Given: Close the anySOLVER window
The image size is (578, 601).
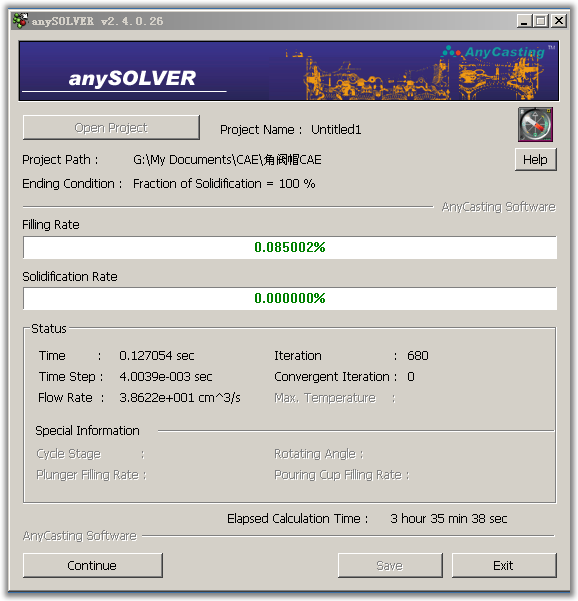Looking at the screenshot, I should click(559, 21).
